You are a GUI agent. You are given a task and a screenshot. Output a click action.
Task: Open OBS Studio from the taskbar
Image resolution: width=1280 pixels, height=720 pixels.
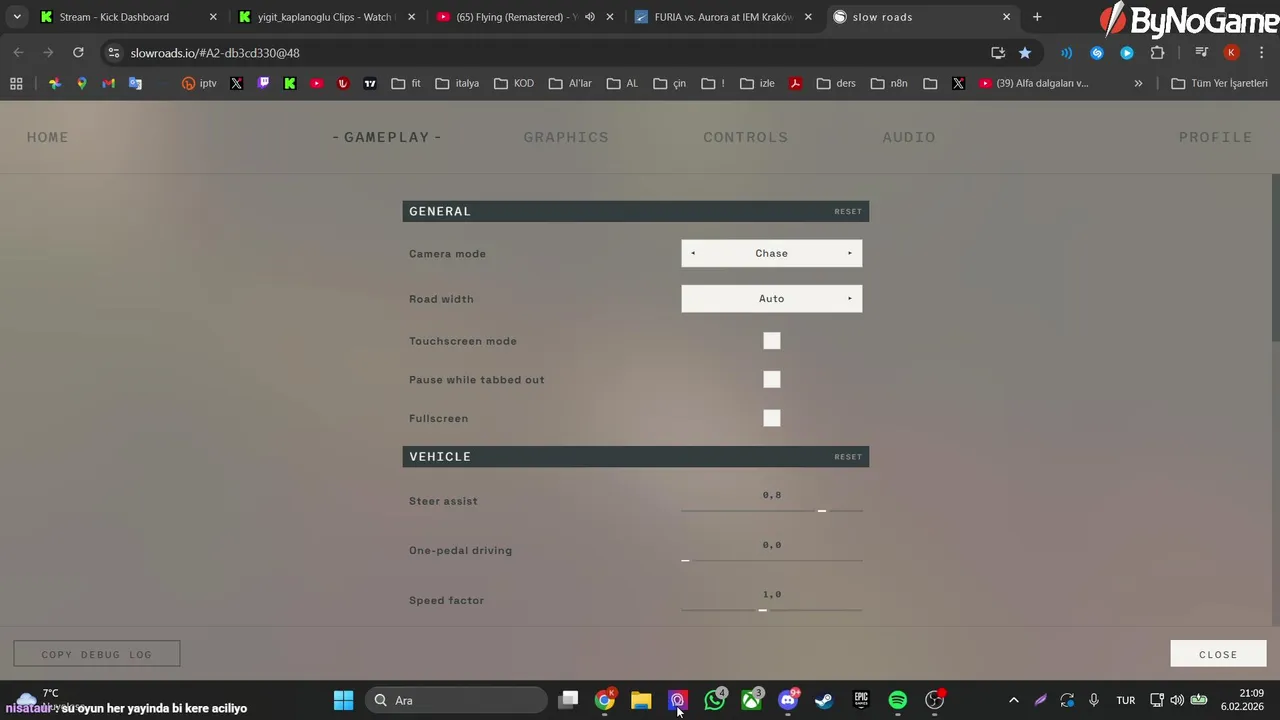(x=935, y=700)
